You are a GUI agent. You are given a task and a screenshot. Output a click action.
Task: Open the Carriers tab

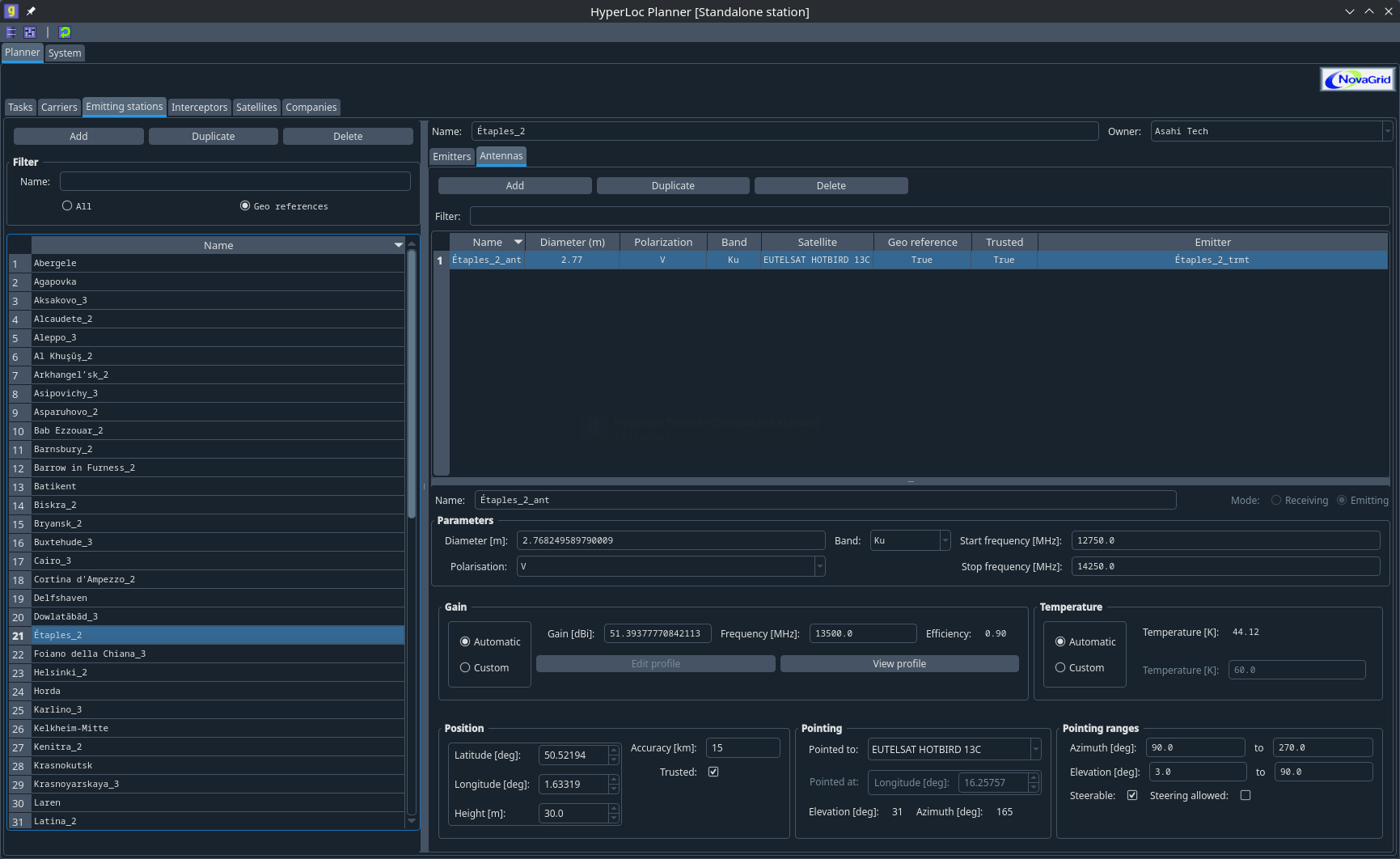pos(60,107)
